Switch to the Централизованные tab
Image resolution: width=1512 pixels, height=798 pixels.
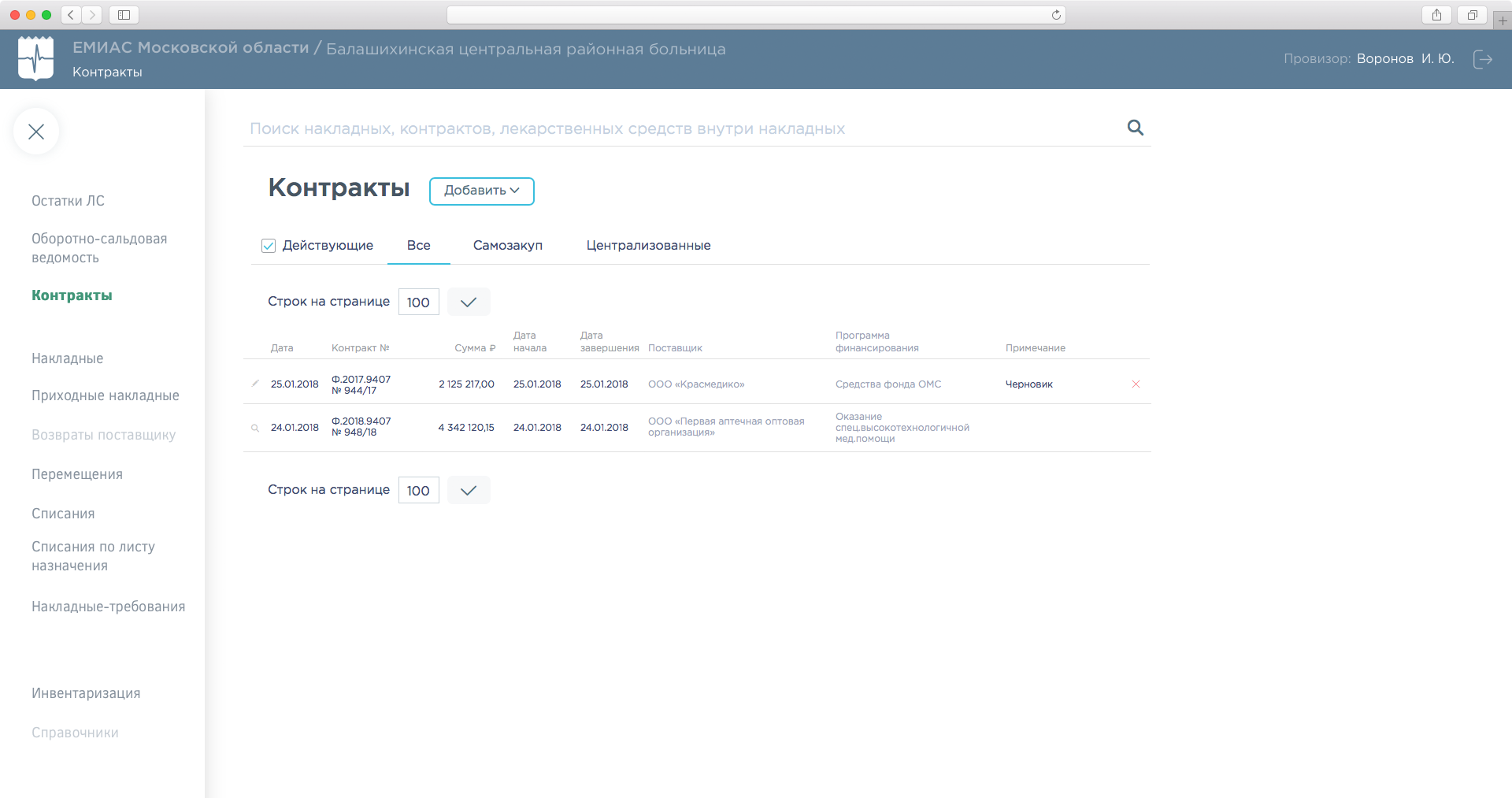coord(649,245)
